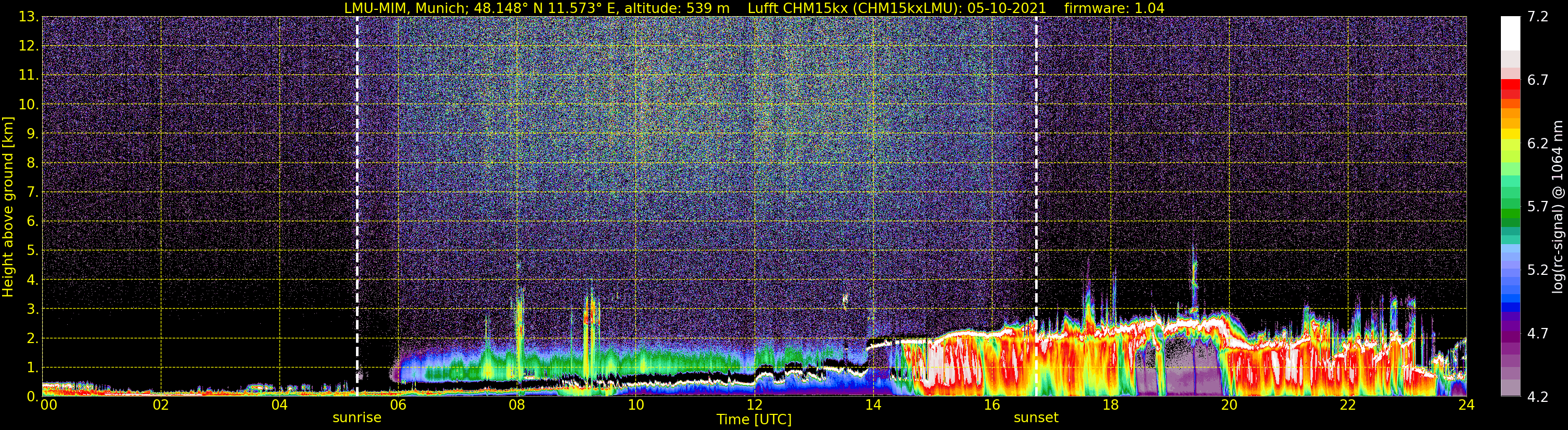
Task: Click the height axis tick "12."
Action: [29, 46]
